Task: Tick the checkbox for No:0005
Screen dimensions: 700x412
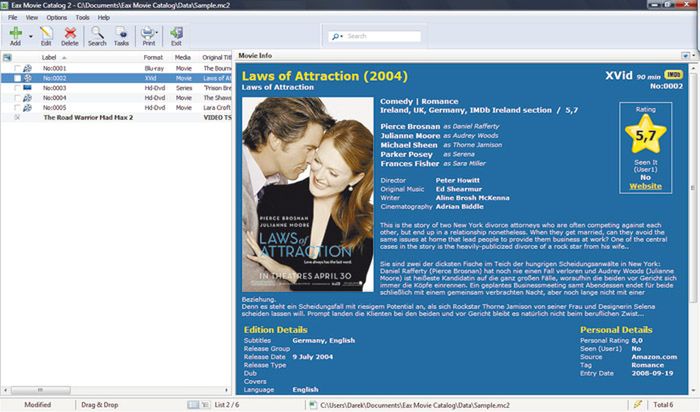Action: [x=17, y=108]
